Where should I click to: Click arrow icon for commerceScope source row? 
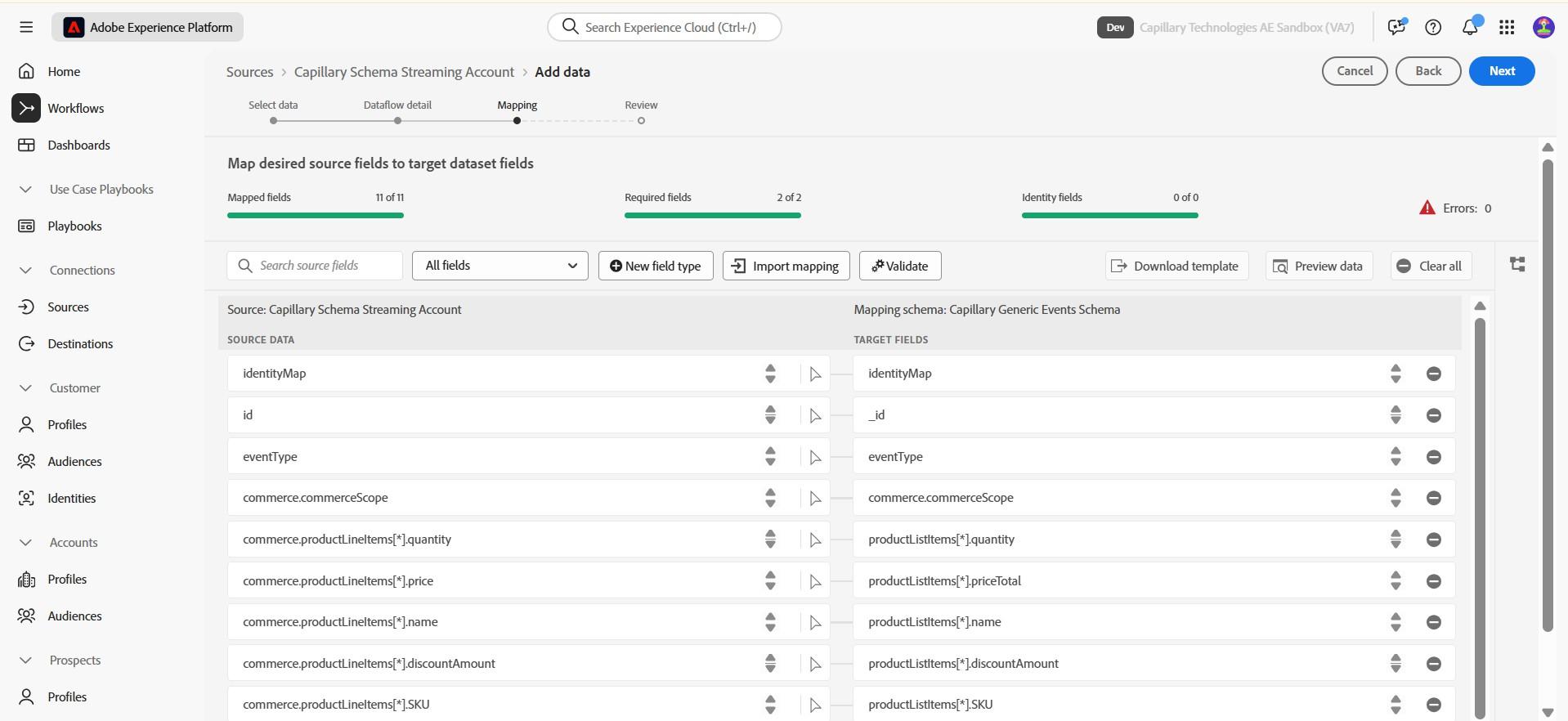(x=815, y=499)
